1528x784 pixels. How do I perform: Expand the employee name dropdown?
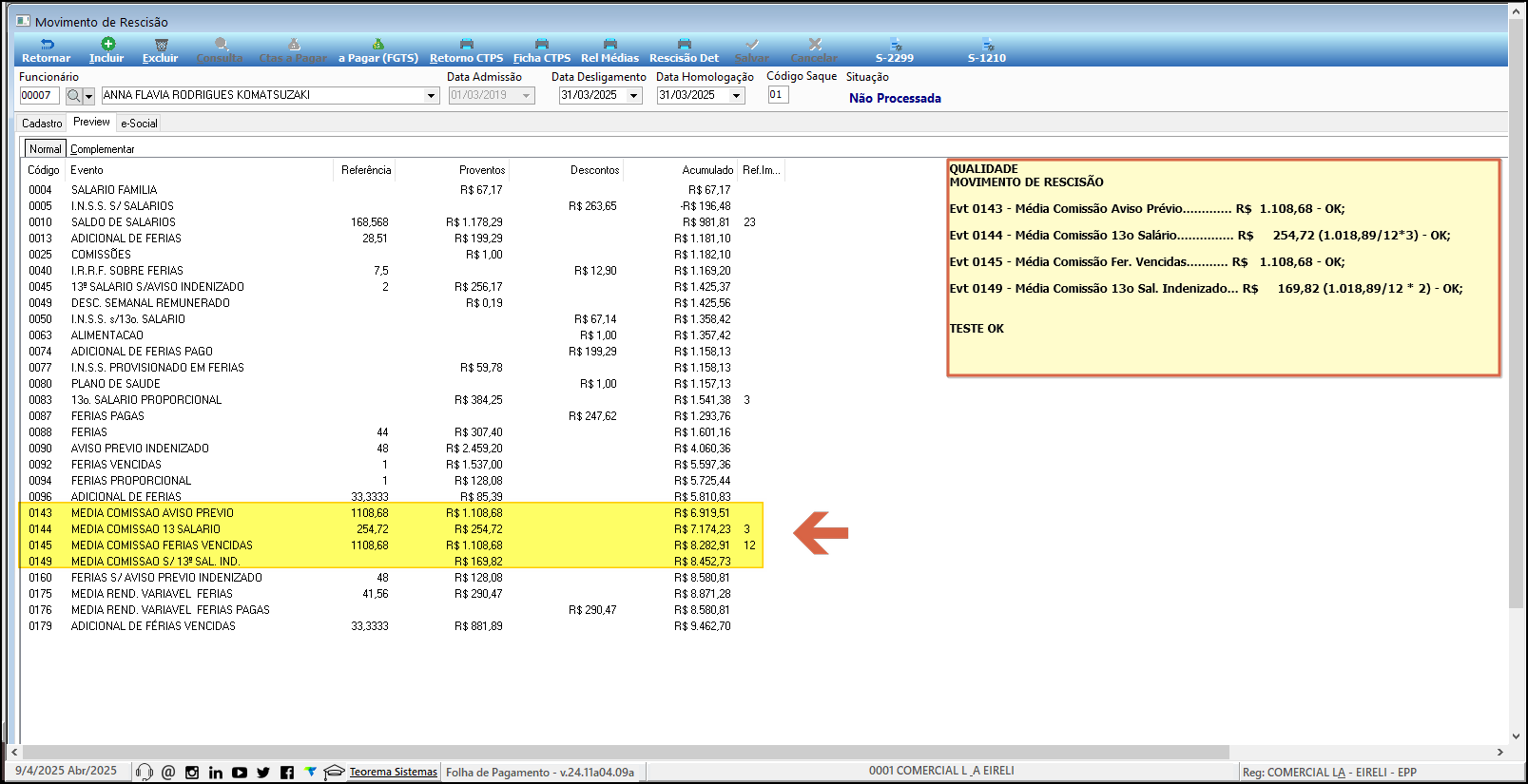431,96
